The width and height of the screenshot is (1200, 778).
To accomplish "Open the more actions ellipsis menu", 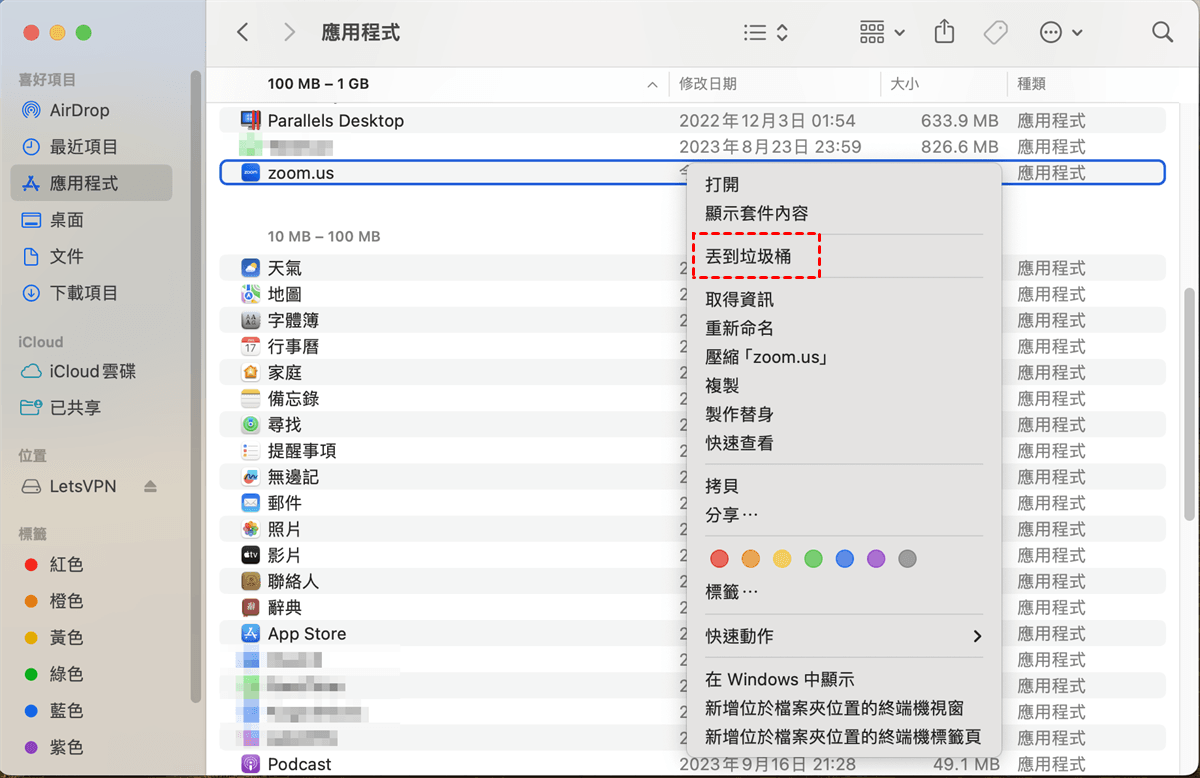I will [1061, 32].
